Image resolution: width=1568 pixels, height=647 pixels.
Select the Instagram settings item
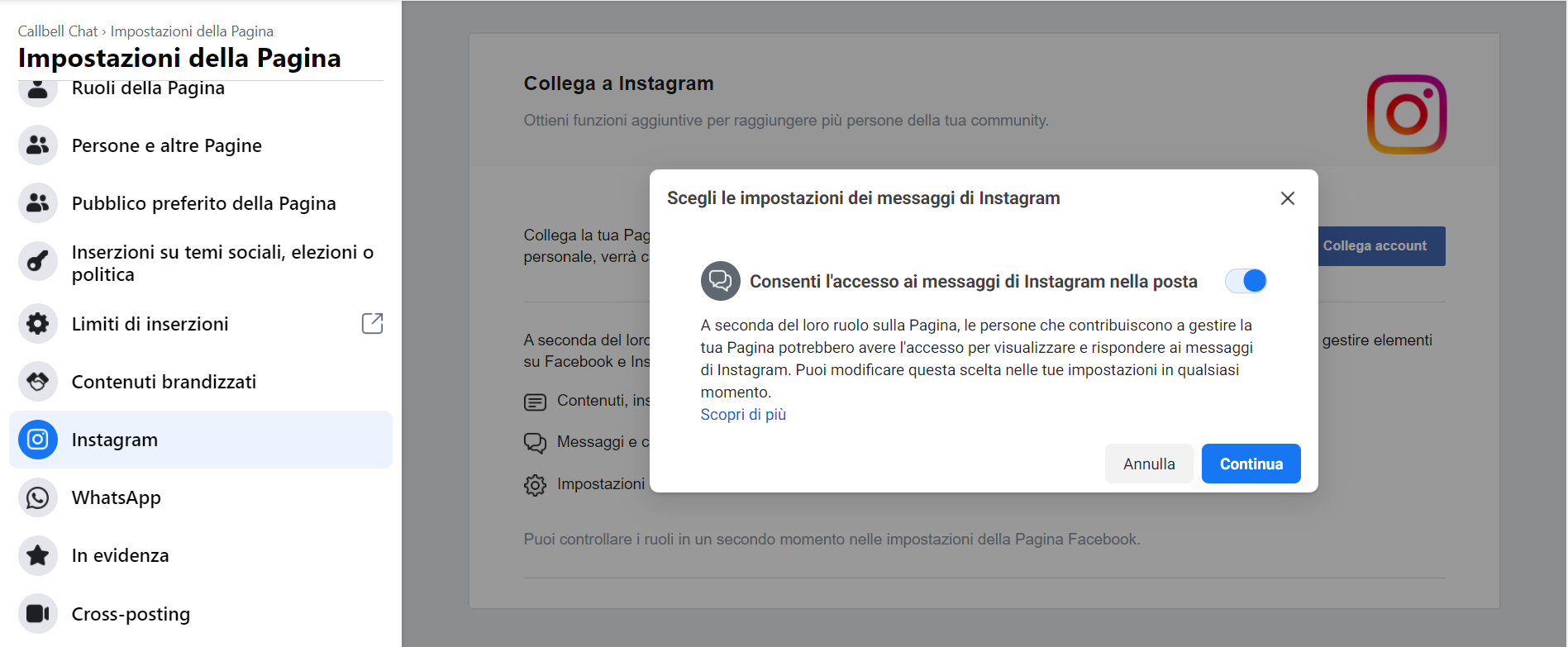tap(201, 440)
